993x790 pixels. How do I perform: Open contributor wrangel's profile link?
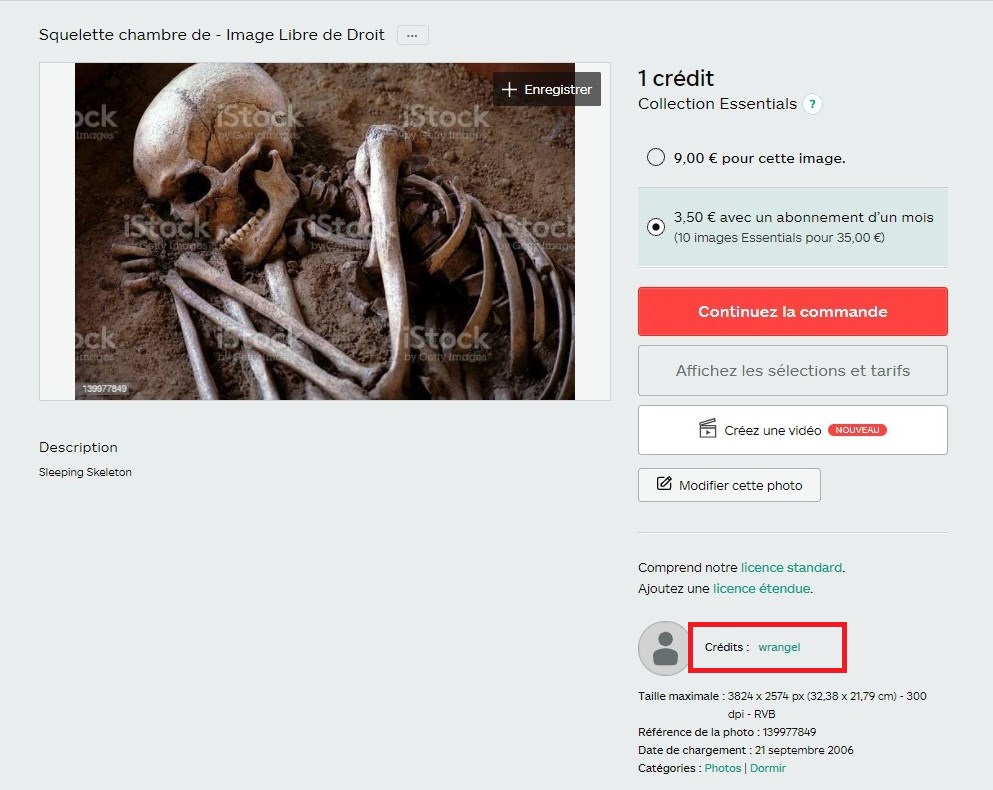coord(779,647)
